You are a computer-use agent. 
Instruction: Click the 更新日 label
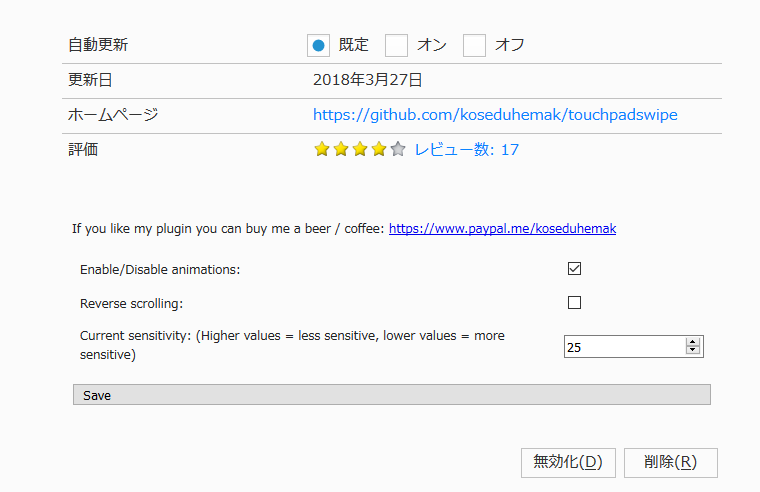90,79
